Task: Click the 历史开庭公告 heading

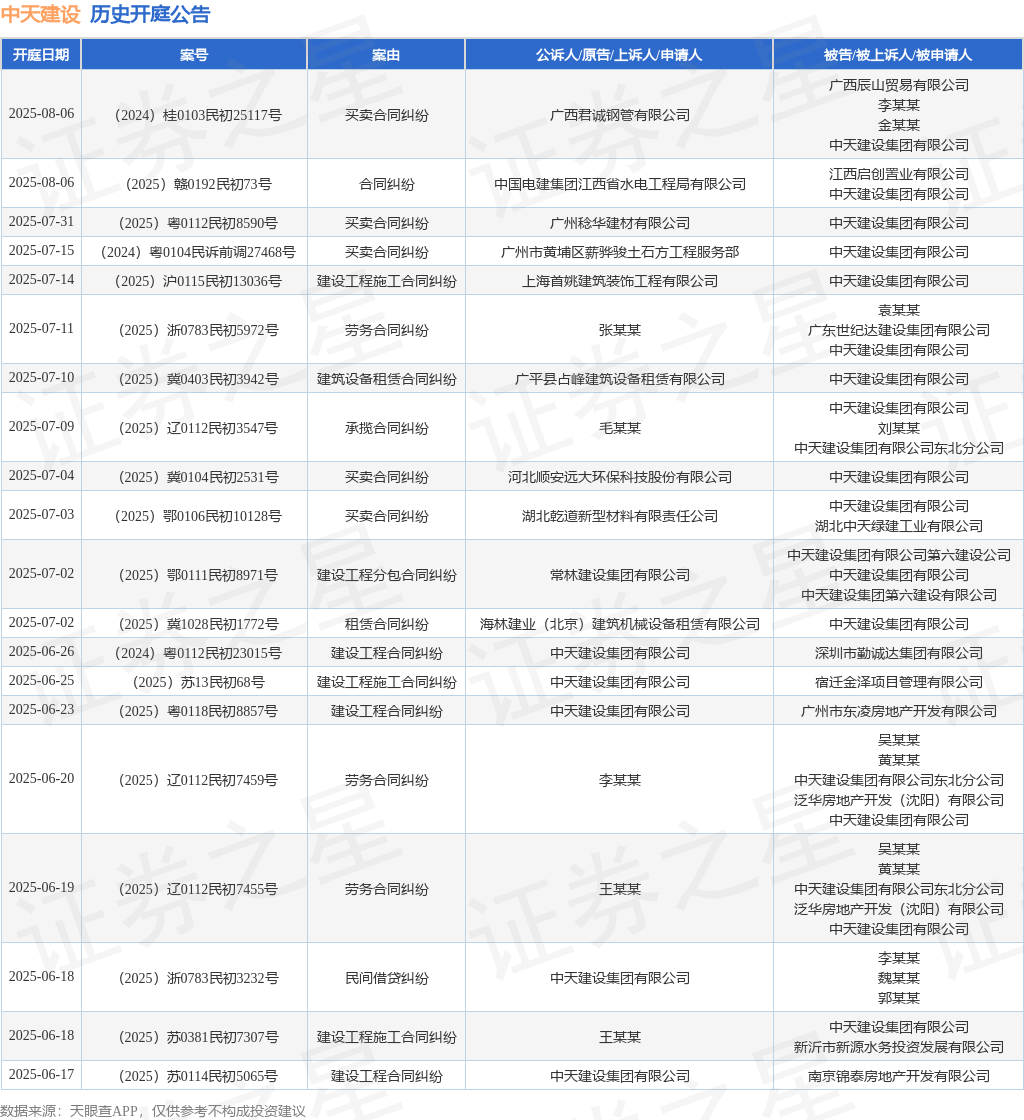Action: [x=150, y=14]
